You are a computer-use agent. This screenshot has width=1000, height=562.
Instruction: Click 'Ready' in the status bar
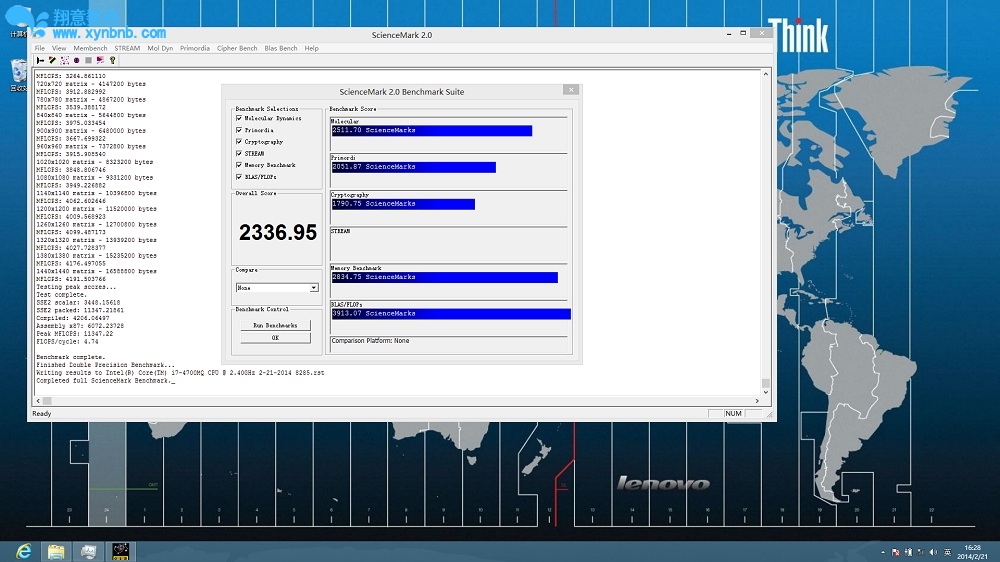pyautogui.click(x=41, y=413)
